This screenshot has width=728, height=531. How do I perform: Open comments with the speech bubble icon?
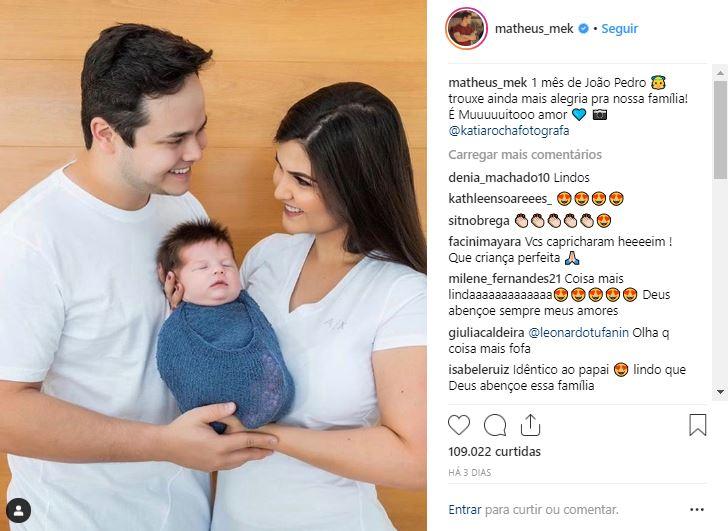tap(495, 425)
